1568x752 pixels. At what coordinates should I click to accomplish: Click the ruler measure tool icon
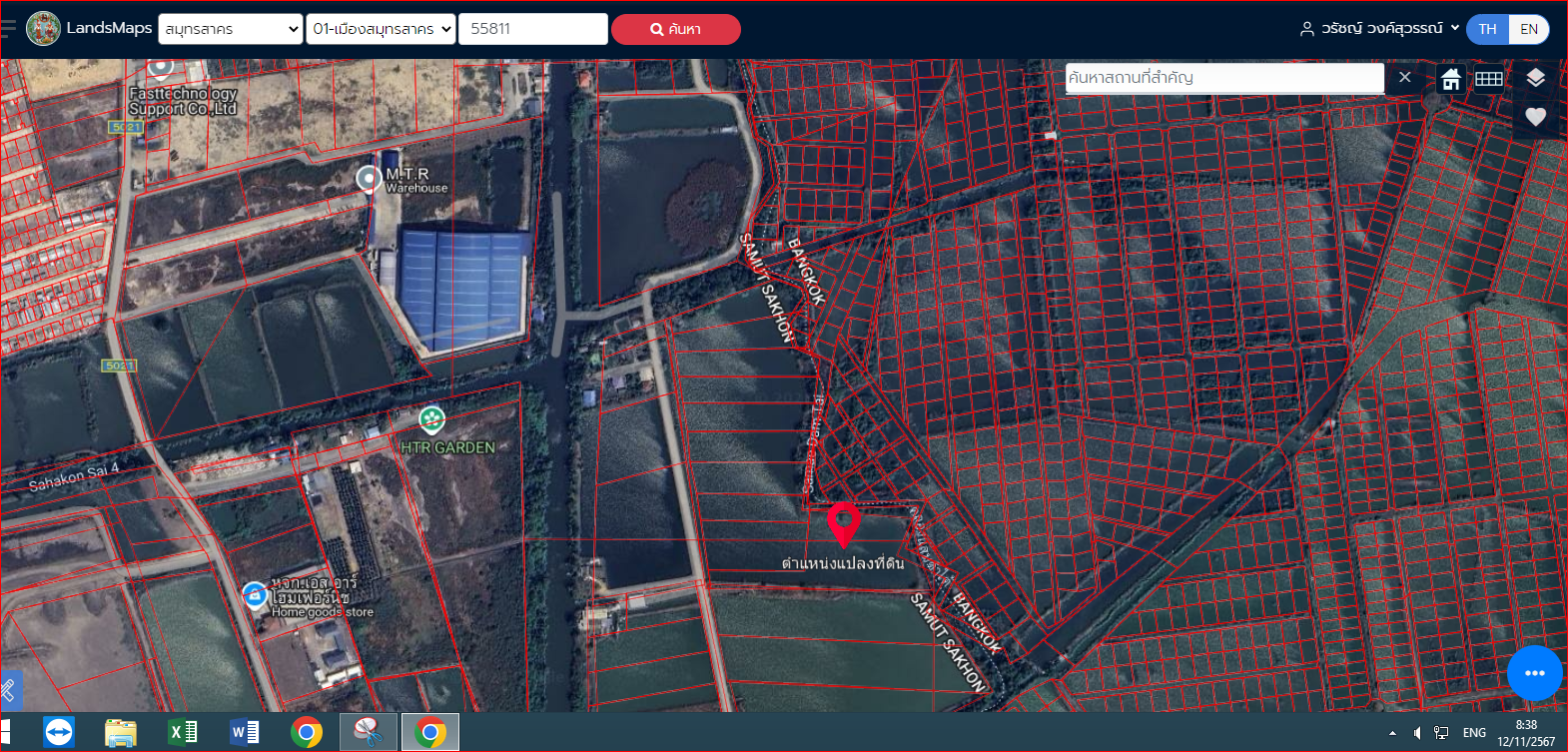point(9,689)
